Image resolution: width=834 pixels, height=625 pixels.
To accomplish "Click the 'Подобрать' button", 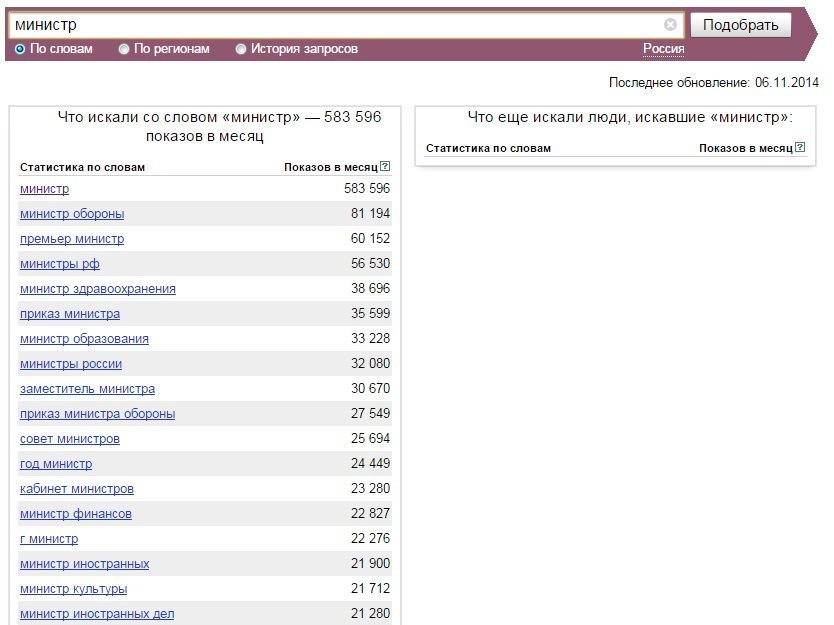I will coord(740,25).
